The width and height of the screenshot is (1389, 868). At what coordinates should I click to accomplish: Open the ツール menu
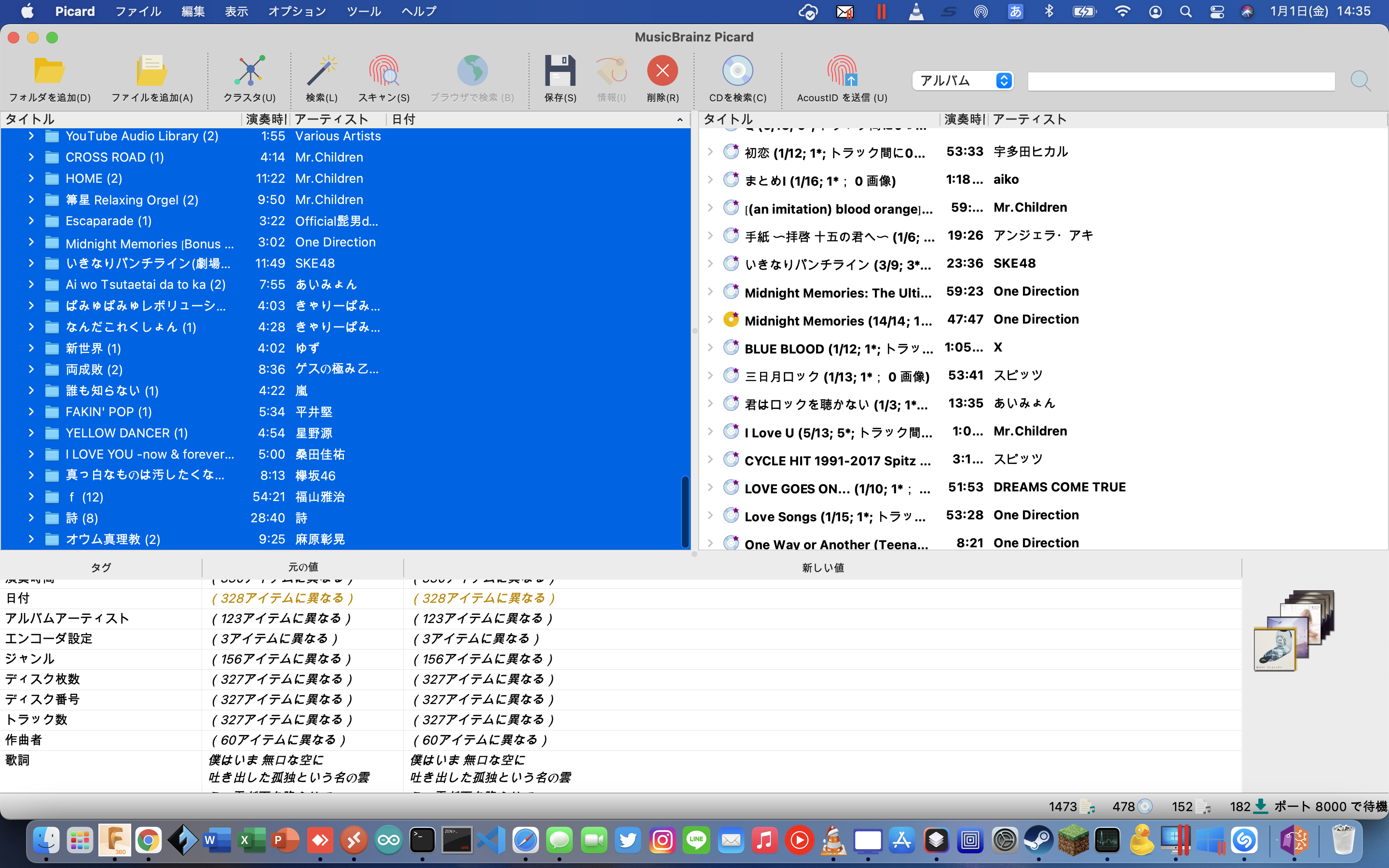(x=364, y=12)
